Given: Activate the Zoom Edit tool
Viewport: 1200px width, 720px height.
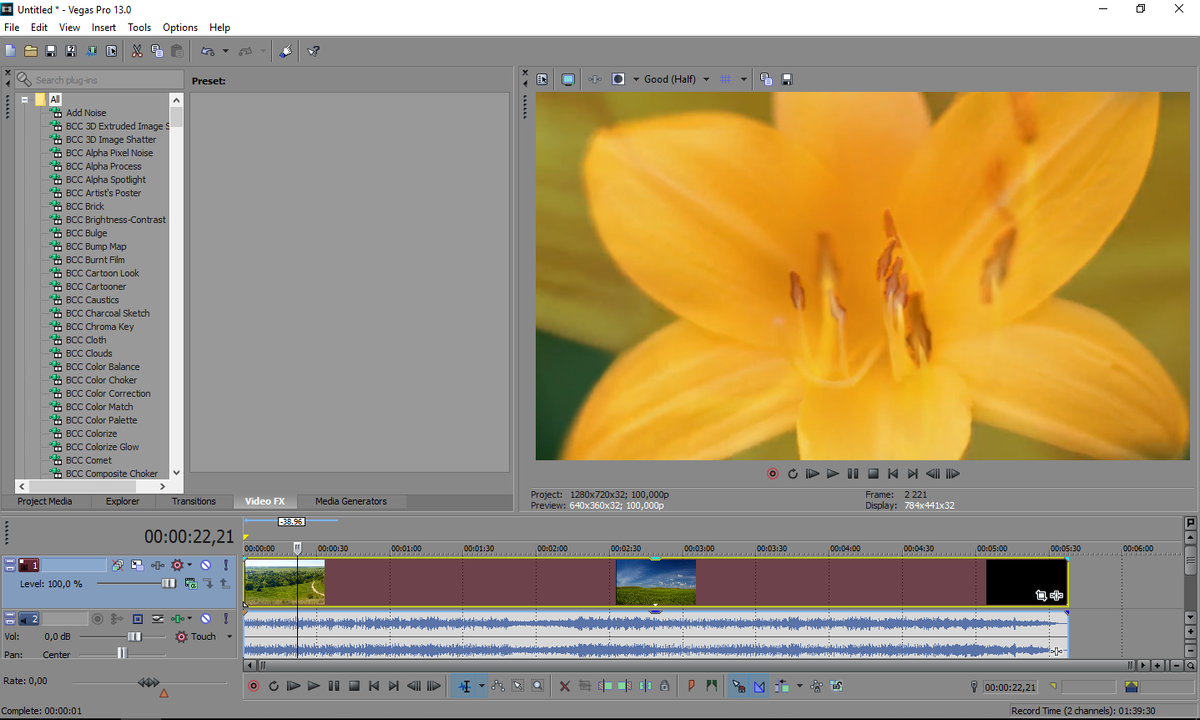Looking at the screenshot, I should point(538,686).
